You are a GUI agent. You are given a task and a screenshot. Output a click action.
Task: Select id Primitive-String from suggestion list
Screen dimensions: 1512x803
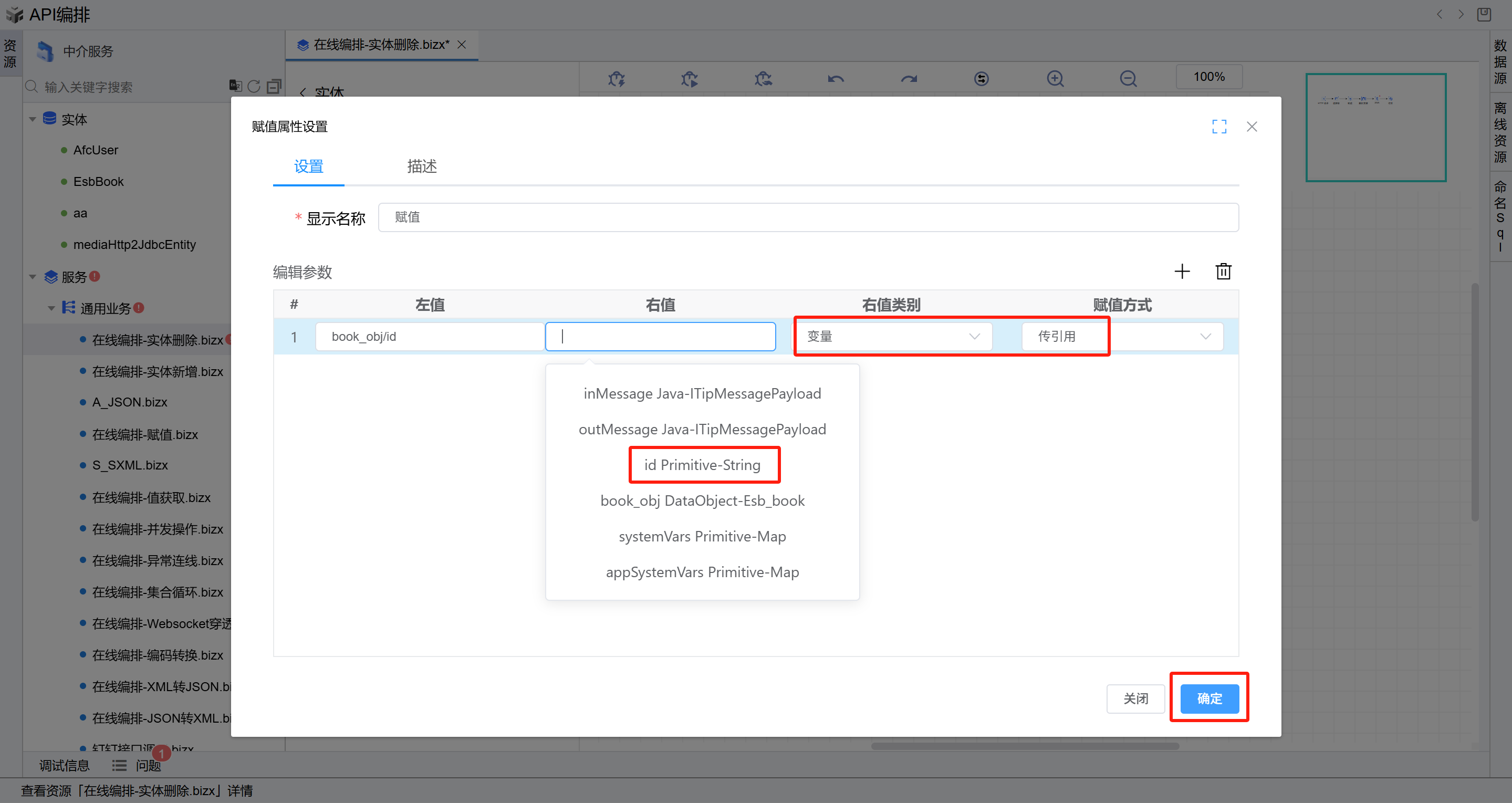[x=702, y=465]
